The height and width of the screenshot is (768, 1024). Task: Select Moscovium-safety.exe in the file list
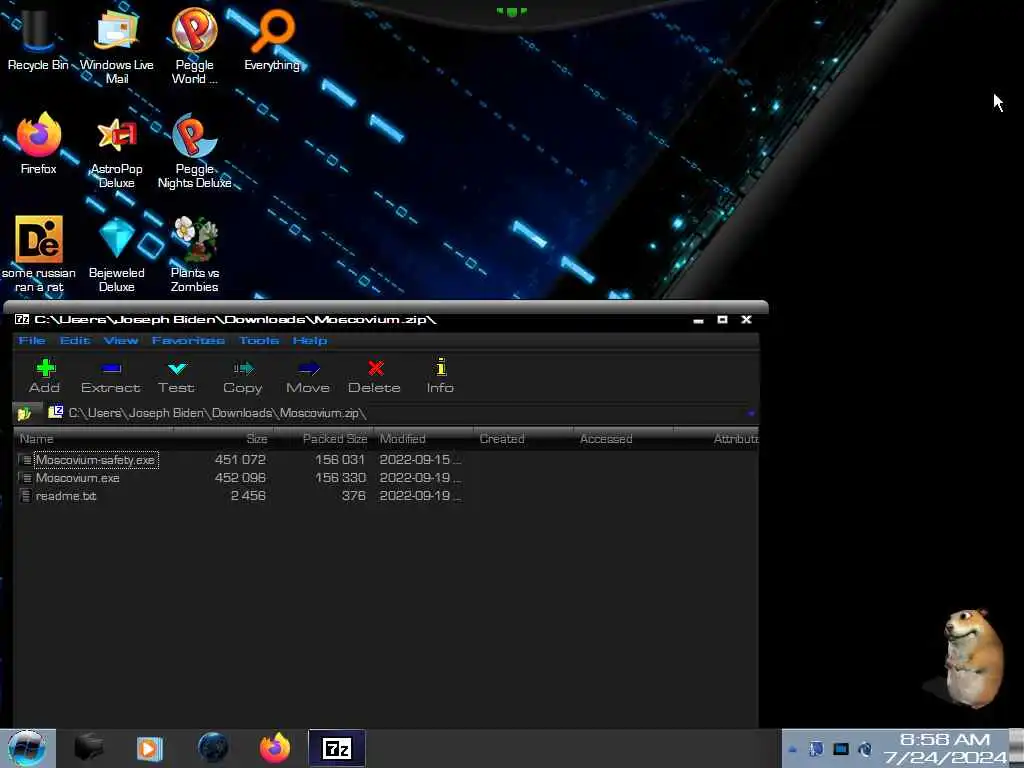point(95,460)
